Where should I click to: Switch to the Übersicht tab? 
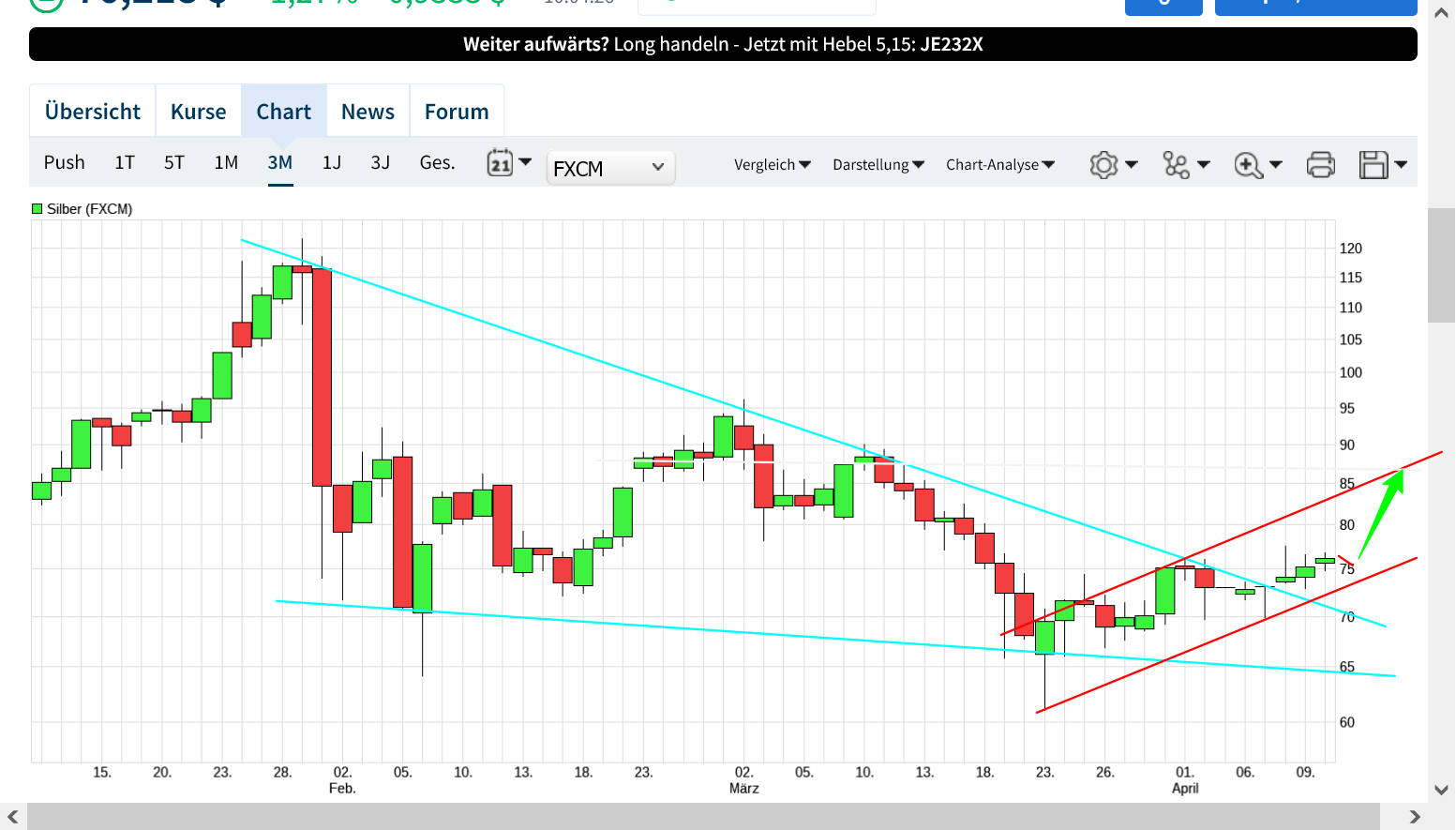[x=92, y=112]
